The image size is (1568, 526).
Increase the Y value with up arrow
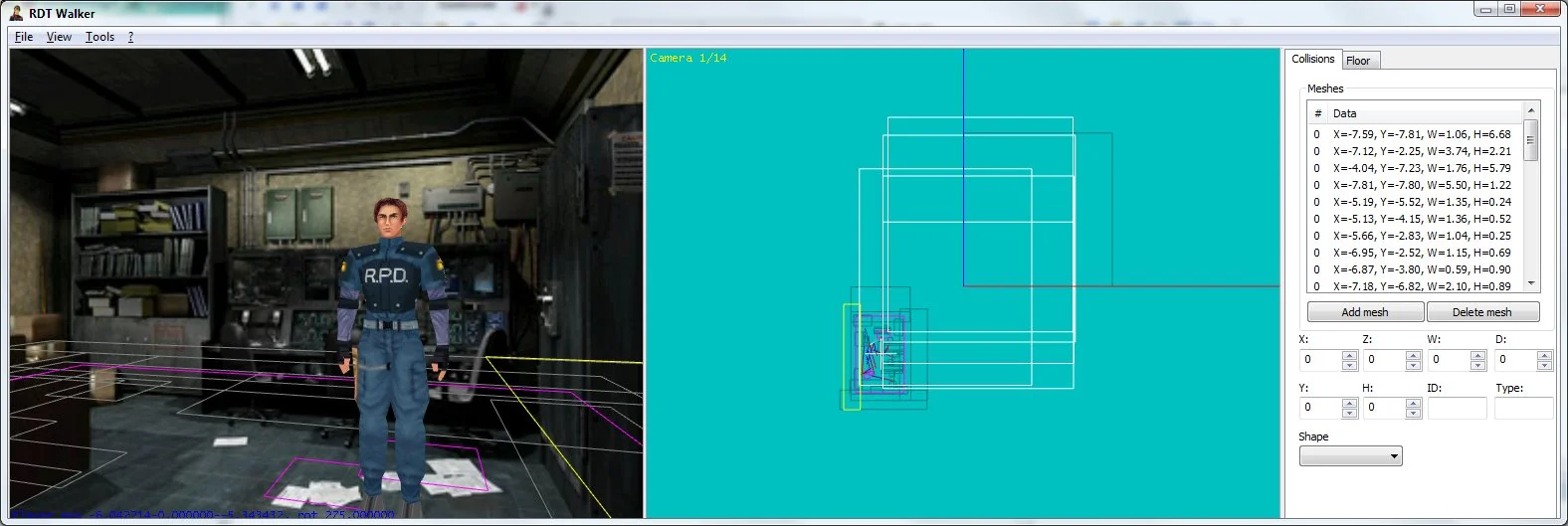pyautogui.click(x=1350, y=403)
